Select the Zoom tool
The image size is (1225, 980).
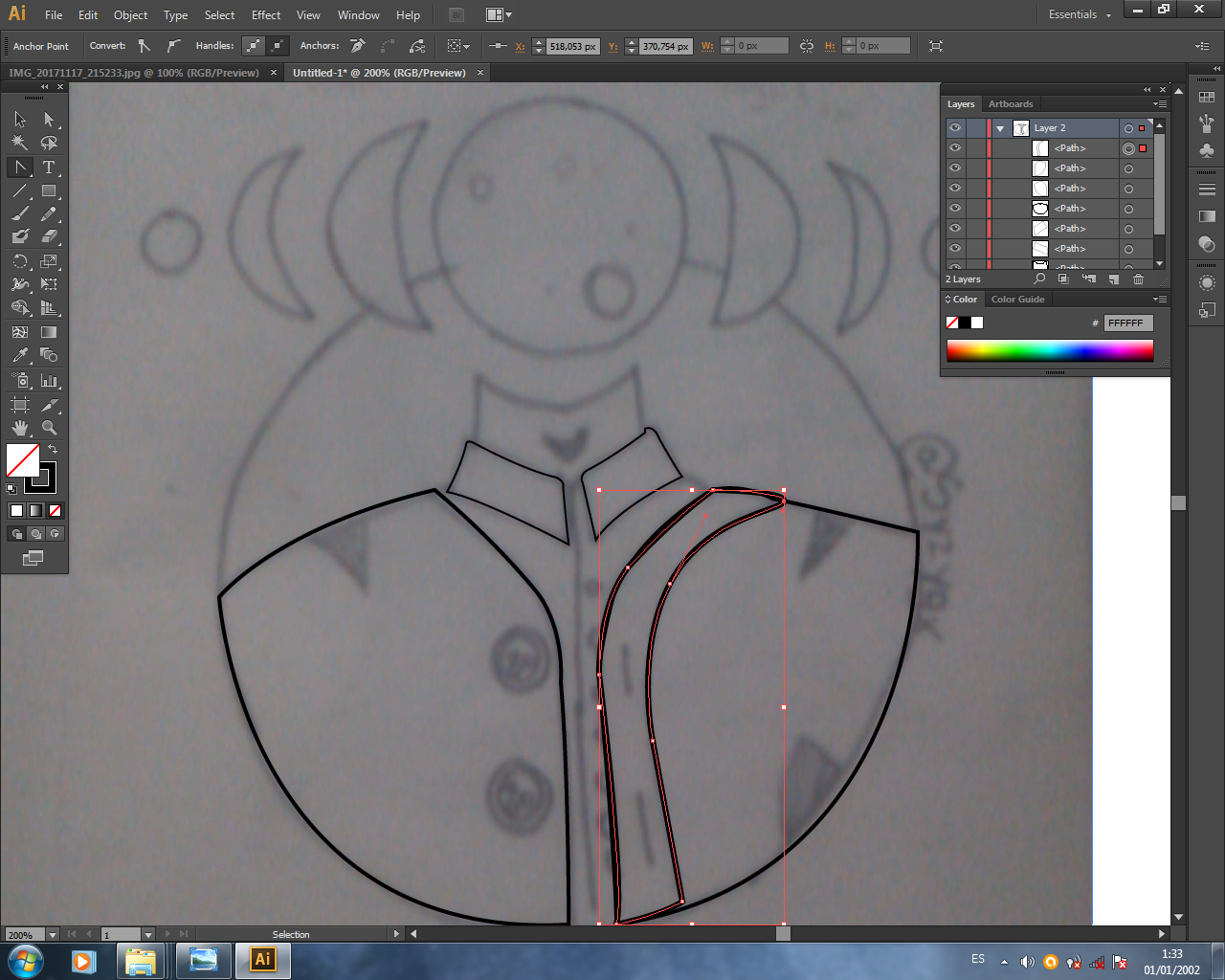coord(49,428)
